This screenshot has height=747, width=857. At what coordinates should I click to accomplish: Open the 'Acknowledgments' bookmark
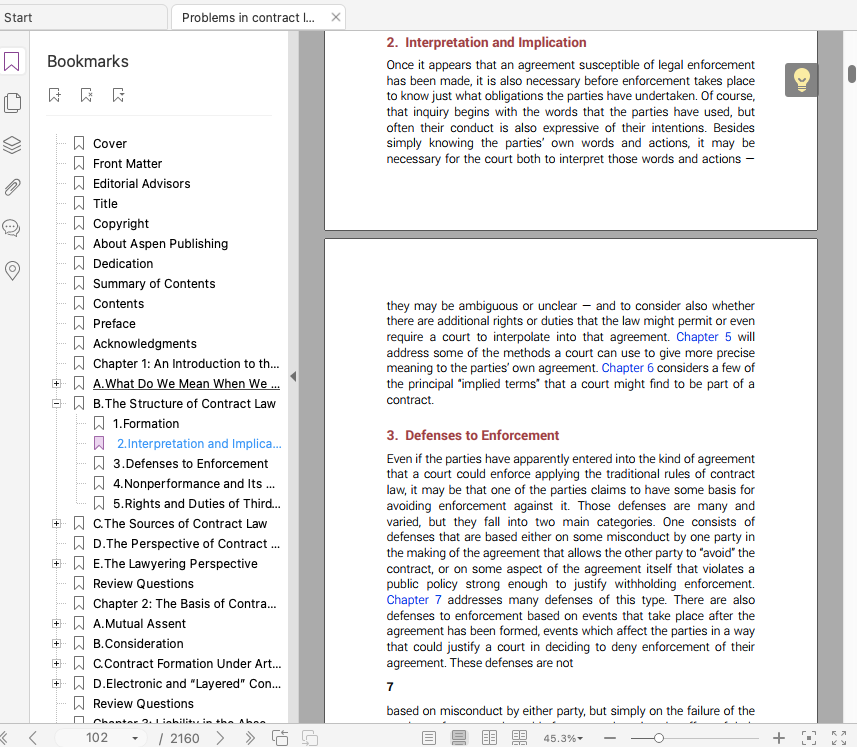click(x=145, y=344)
